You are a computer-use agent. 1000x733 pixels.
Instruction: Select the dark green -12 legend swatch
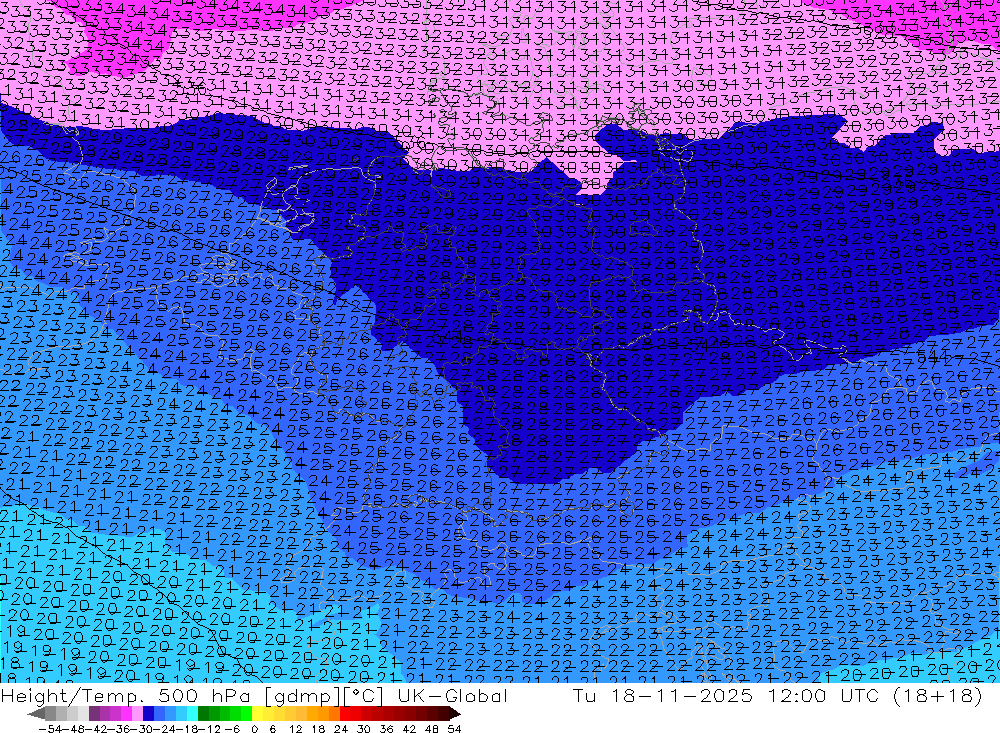coord(203,714)
